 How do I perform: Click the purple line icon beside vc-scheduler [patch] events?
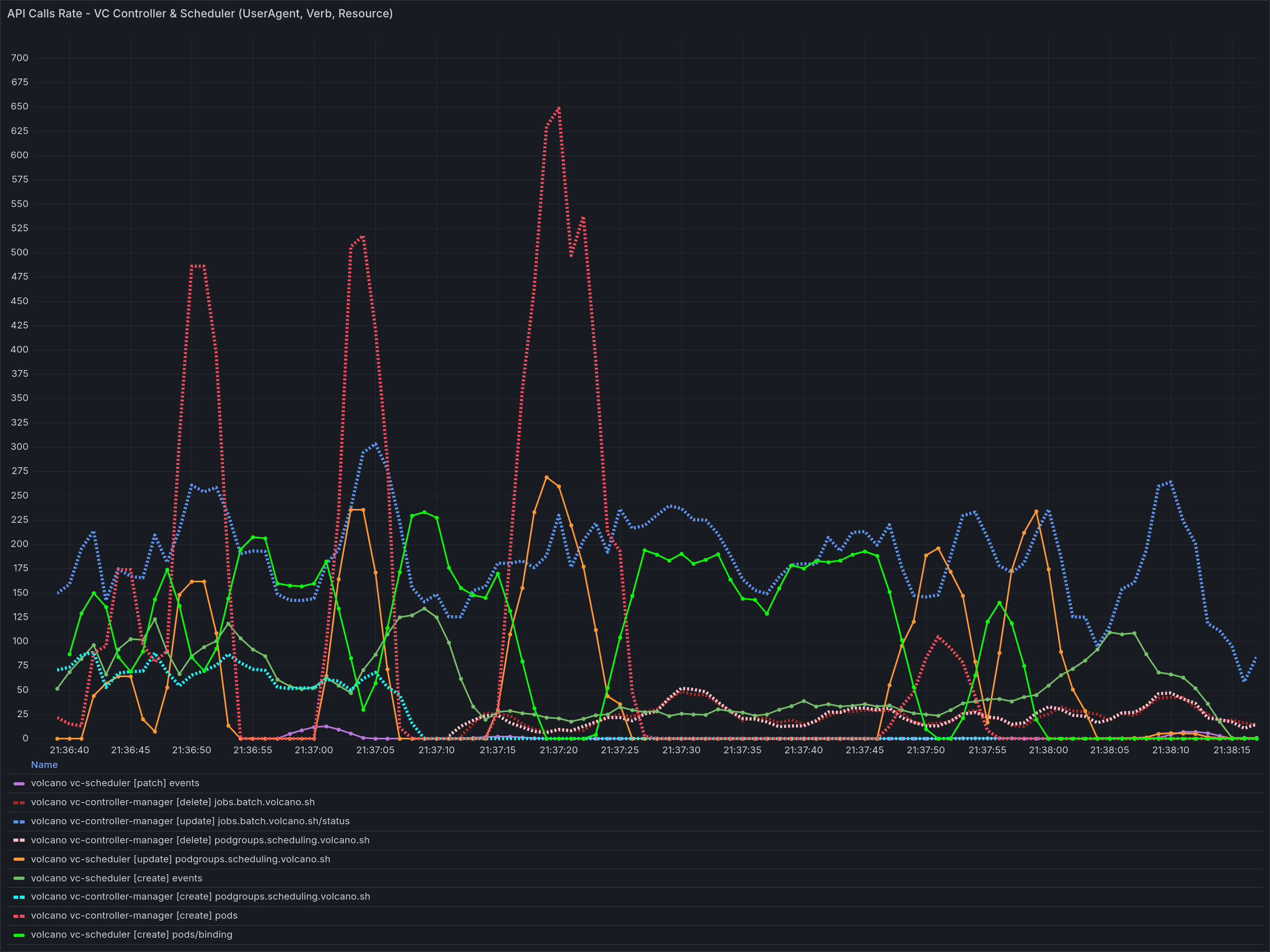point(18,783)
